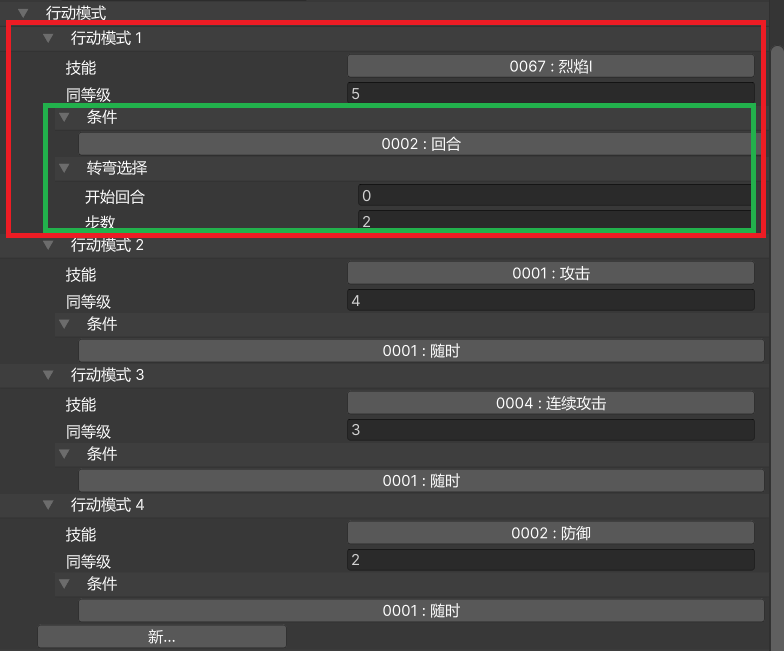Open the 0002 : 回合 condition selector
This screenshot has width=784, height=651.
pos(421,144)
